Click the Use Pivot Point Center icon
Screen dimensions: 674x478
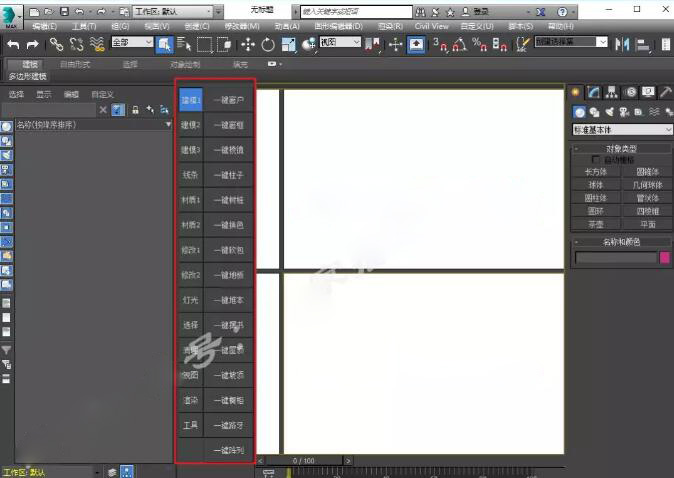[372, 44]
